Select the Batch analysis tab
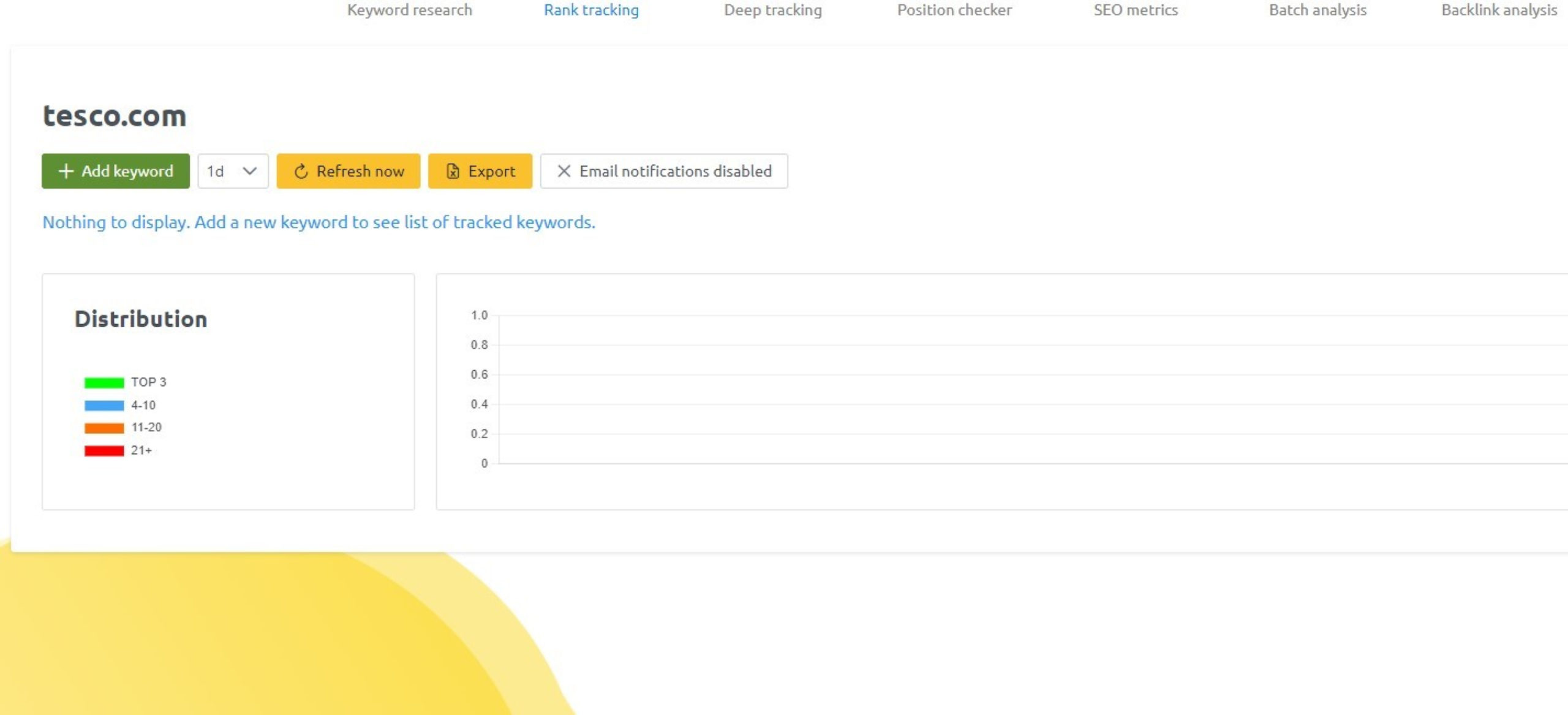The image size is (1568, 715). (1317, 10)
